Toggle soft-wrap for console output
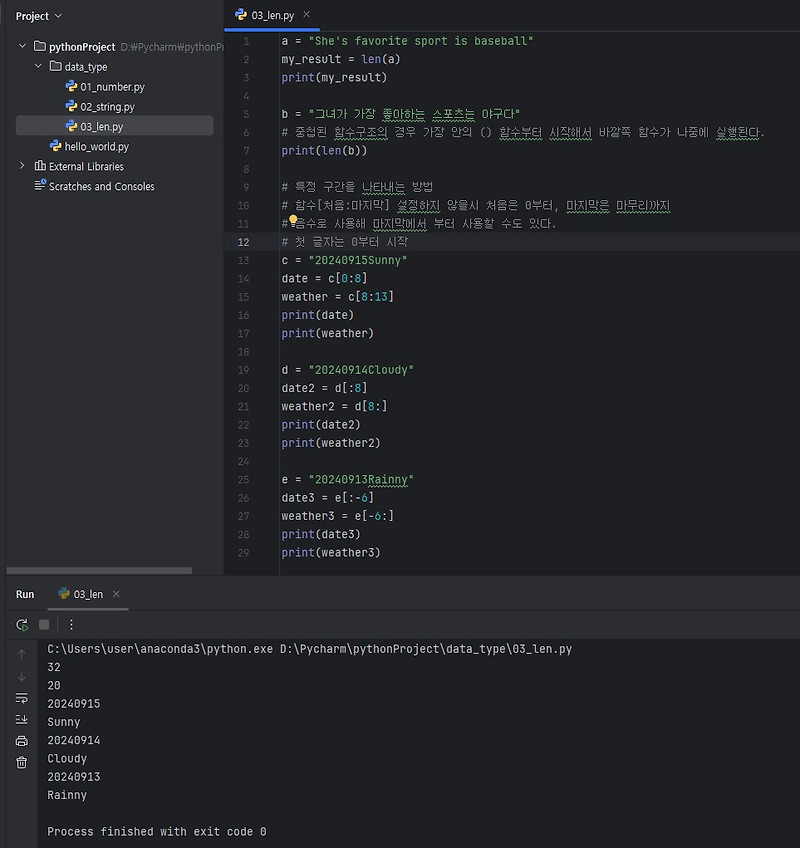The image size is (800, 848). [x=21, y=698]
